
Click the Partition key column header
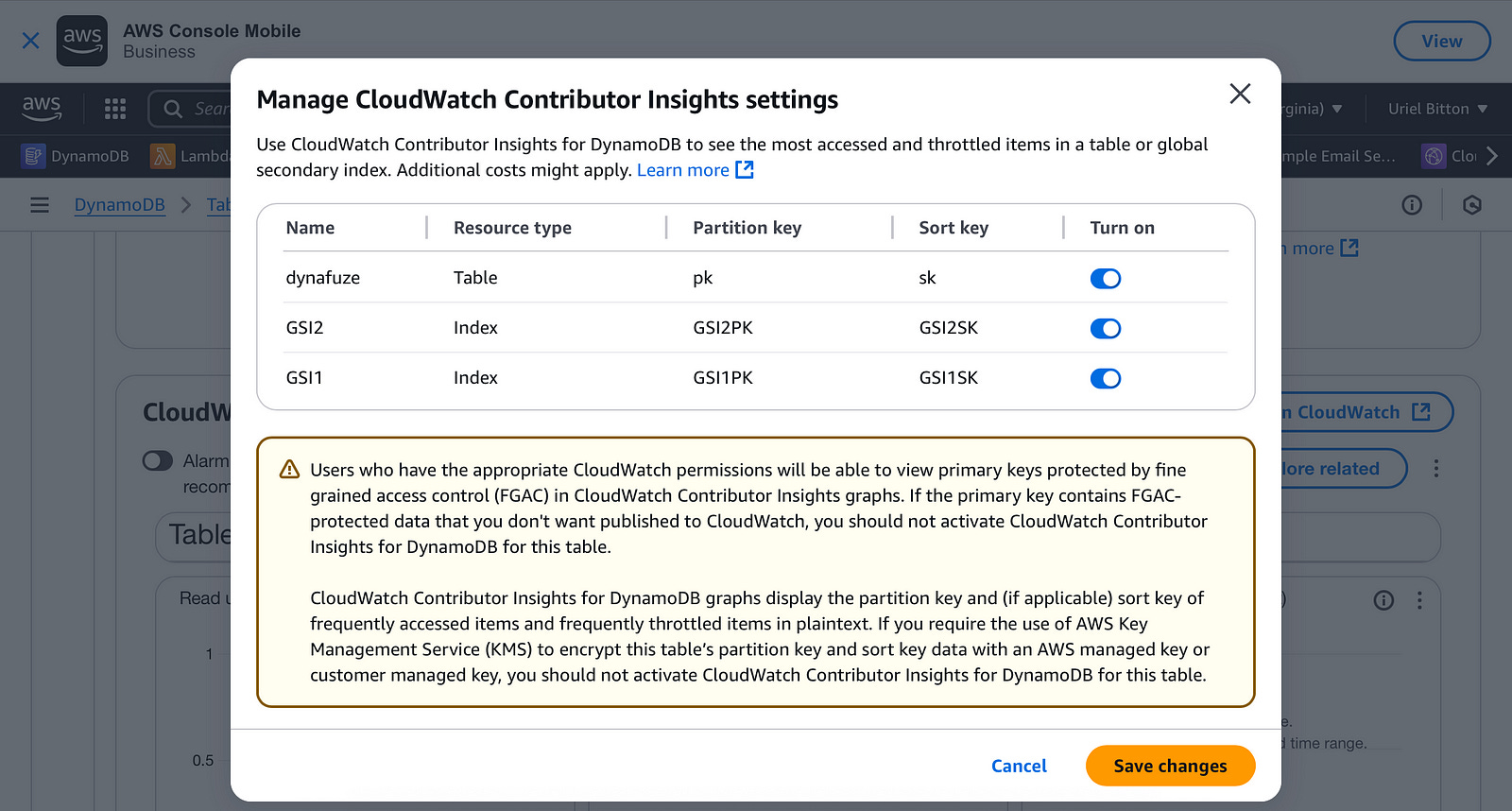click(x=747, y=228)
